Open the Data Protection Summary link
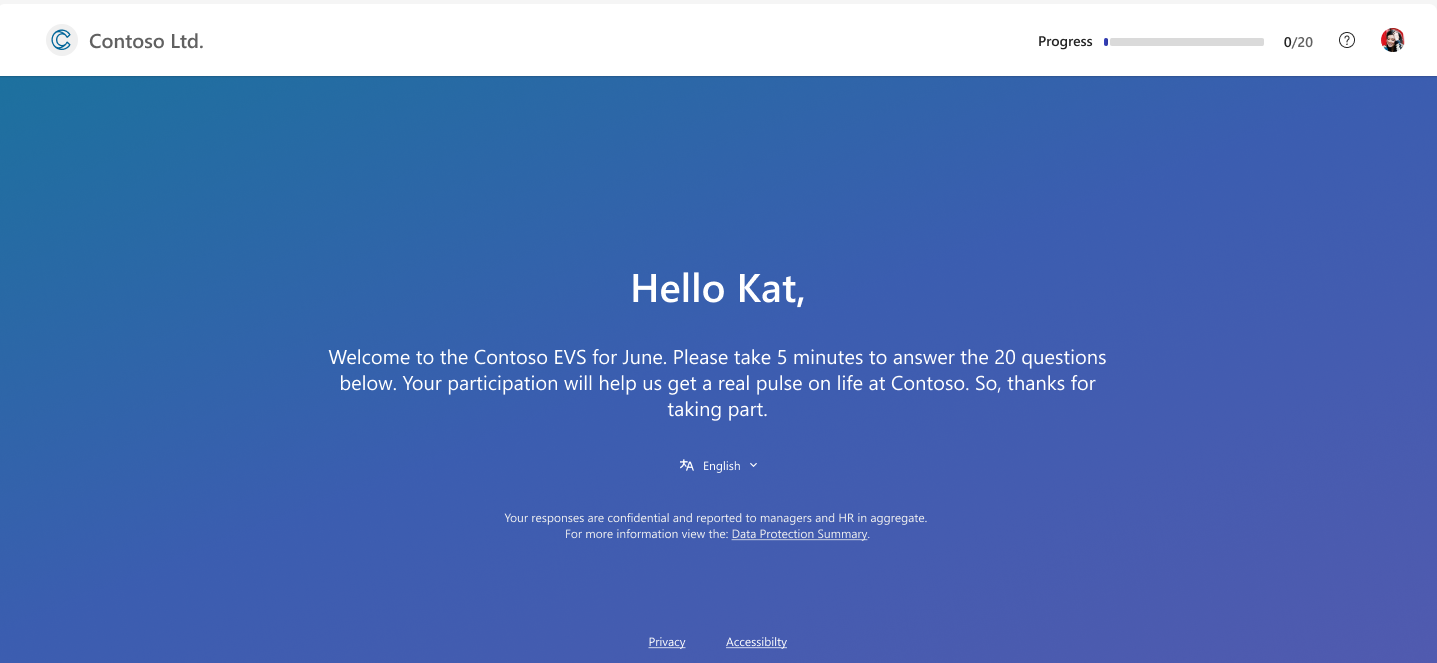 (x=798, y=534)
